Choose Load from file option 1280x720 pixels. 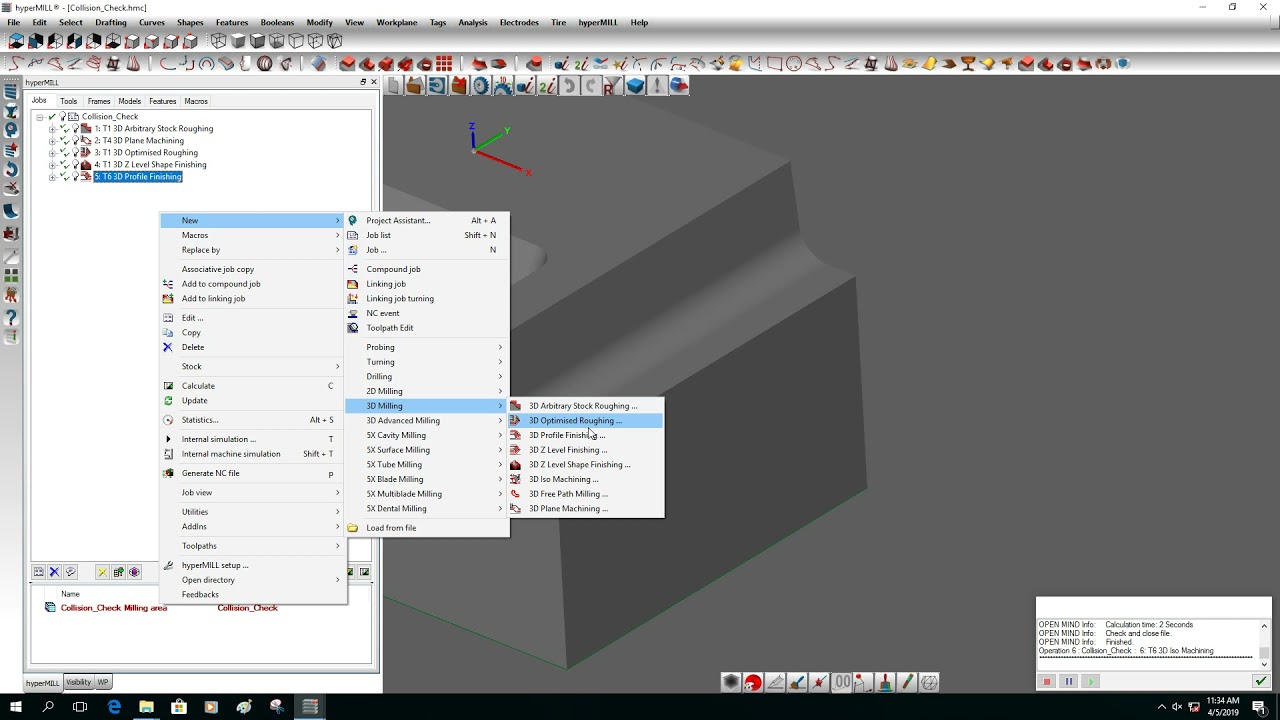pos(427,528)
